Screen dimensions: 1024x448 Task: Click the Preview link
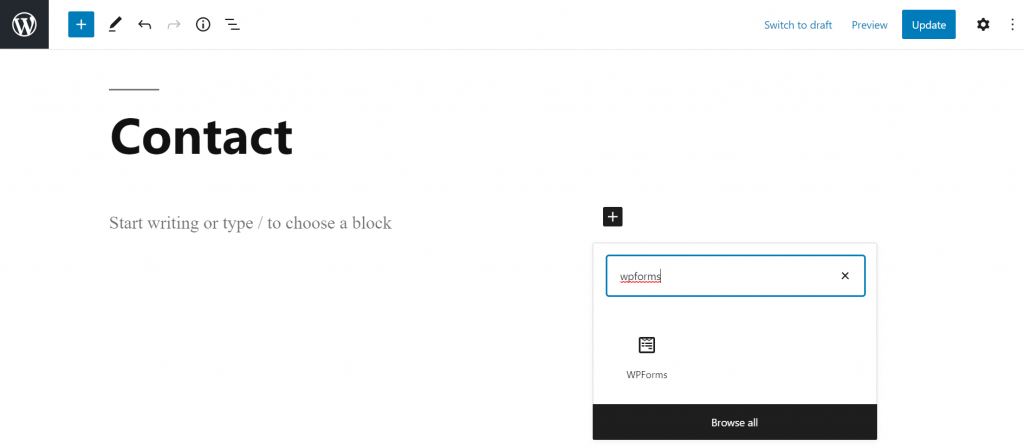click(x=869, y=25)
